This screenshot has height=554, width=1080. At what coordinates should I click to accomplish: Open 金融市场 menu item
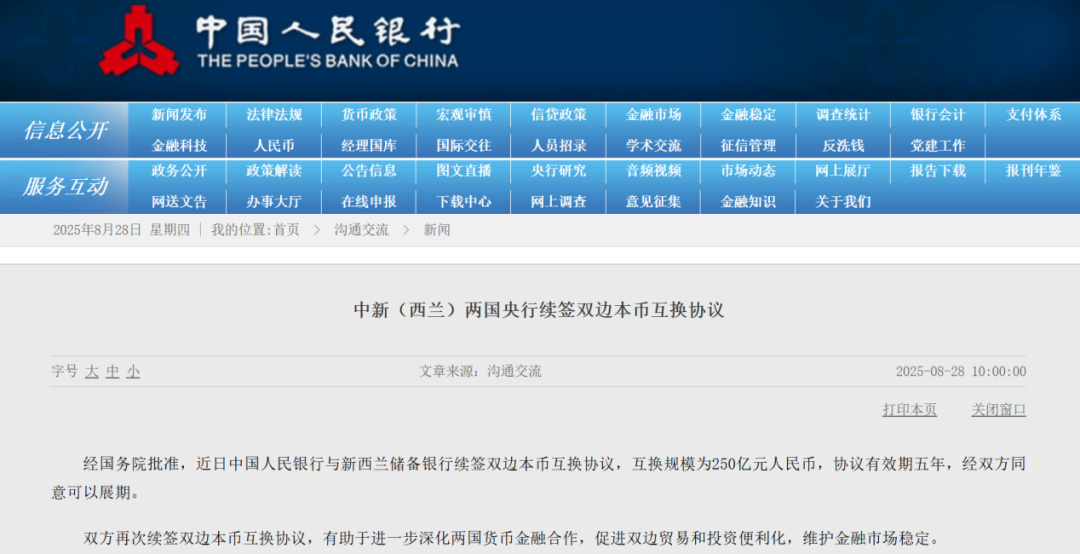[x=654, y=115]
